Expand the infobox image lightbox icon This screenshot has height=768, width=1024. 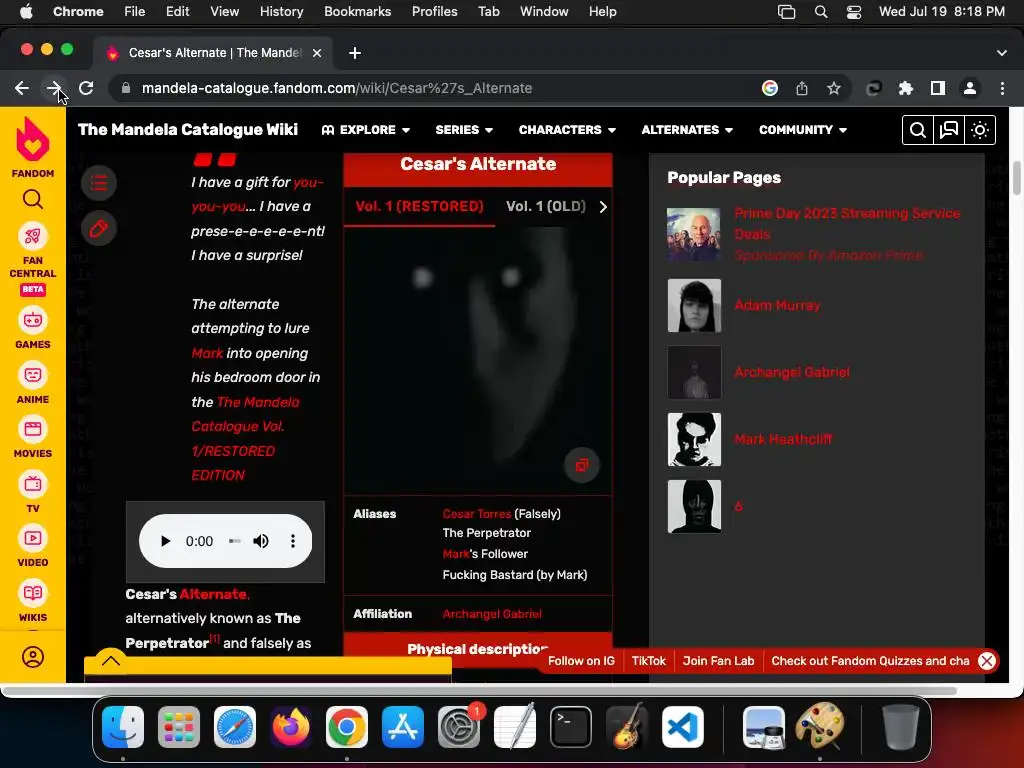(x=582, y=465)
